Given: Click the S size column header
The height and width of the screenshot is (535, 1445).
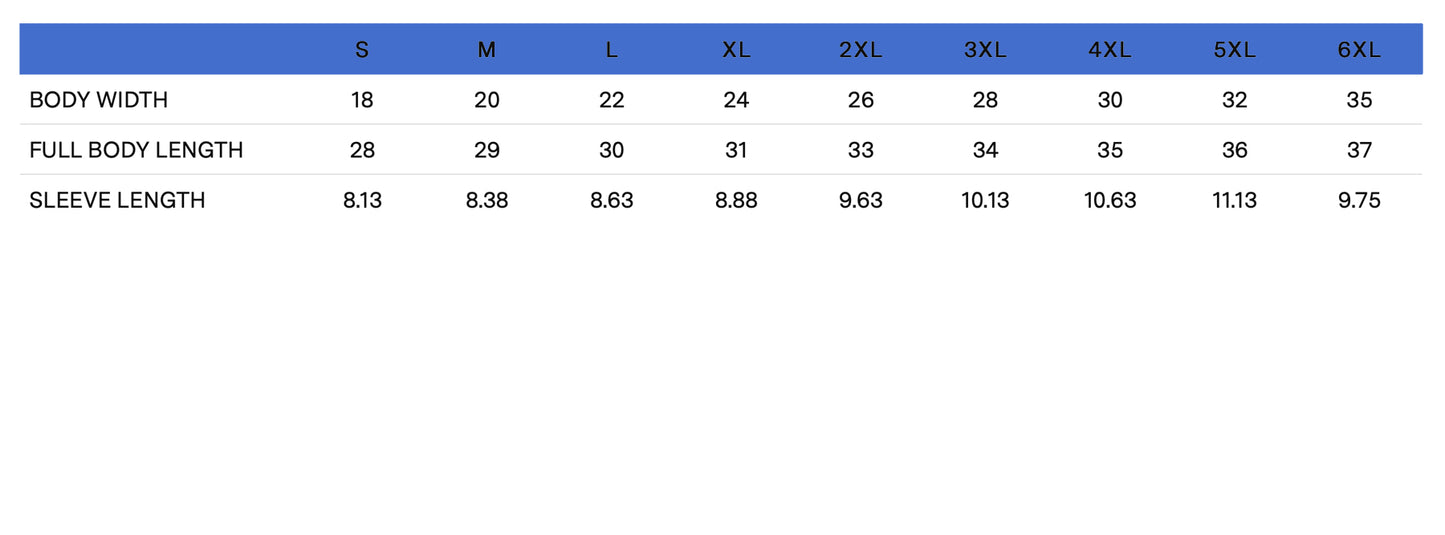Looking at the screenshot, I should click(362, 50).
